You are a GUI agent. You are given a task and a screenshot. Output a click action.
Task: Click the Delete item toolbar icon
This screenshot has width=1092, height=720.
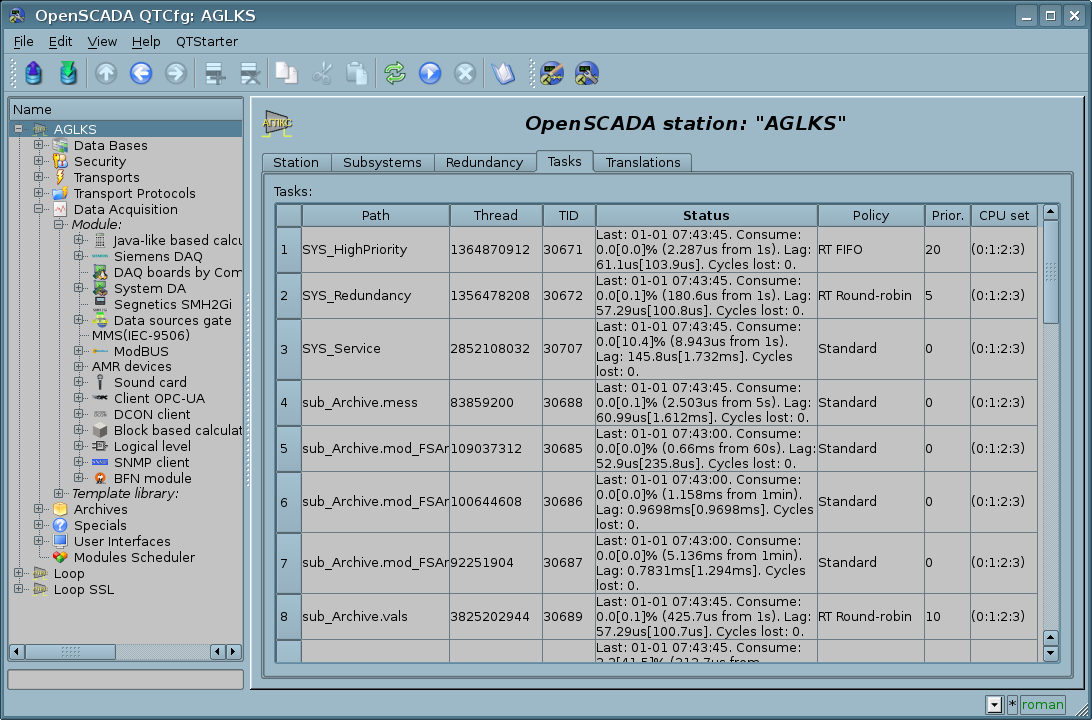(249, 72)
